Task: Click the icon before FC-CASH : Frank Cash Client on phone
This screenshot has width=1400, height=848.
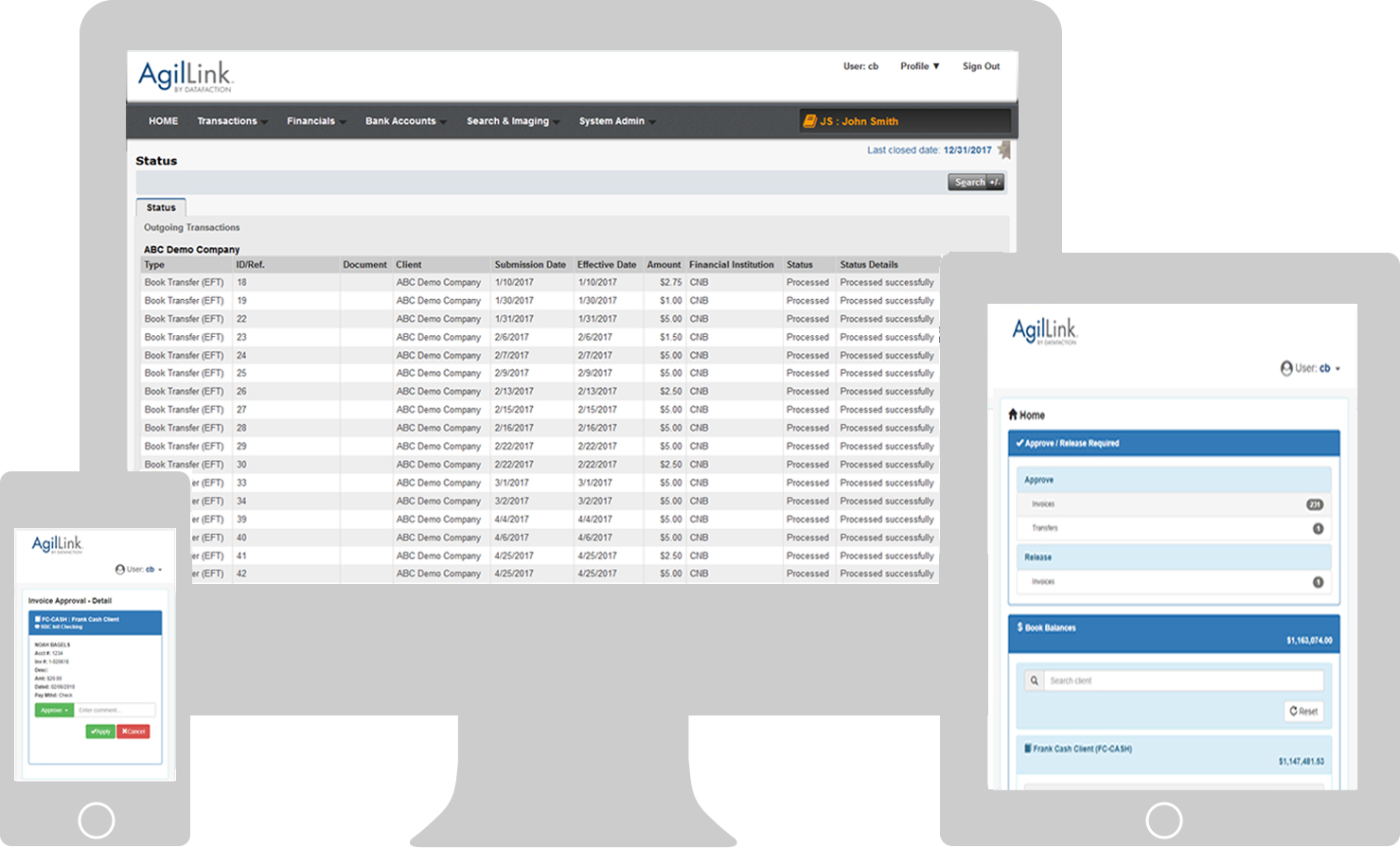Action: pos(37,619)
